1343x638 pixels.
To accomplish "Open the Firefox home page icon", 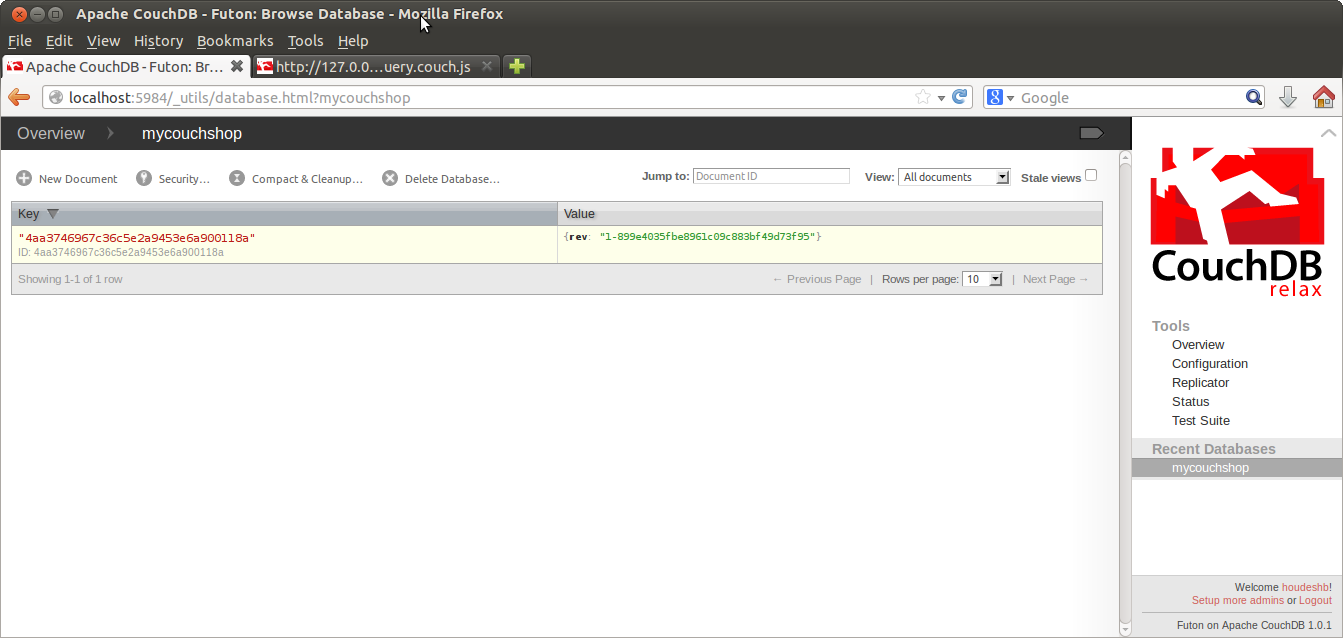I will coord(1324,97).
